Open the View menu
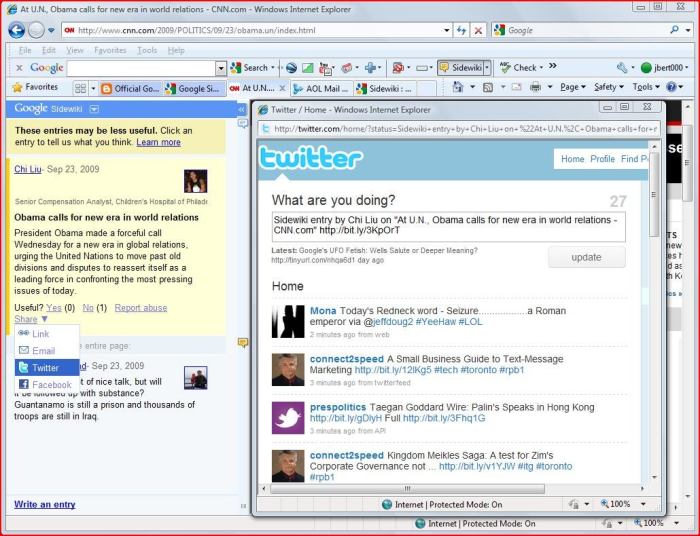Viewport: 700px width, 536px height. point(75,50)
